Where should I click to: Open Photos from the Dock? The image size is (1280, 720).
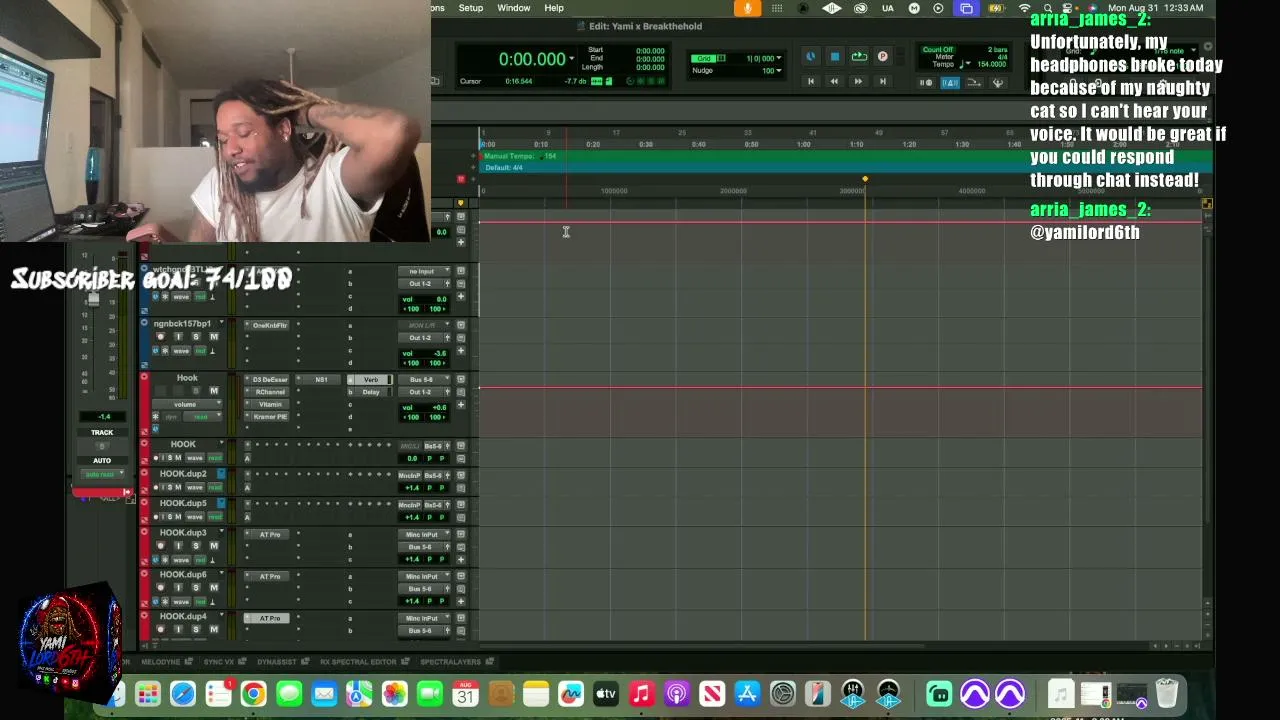tap(394, 694)
